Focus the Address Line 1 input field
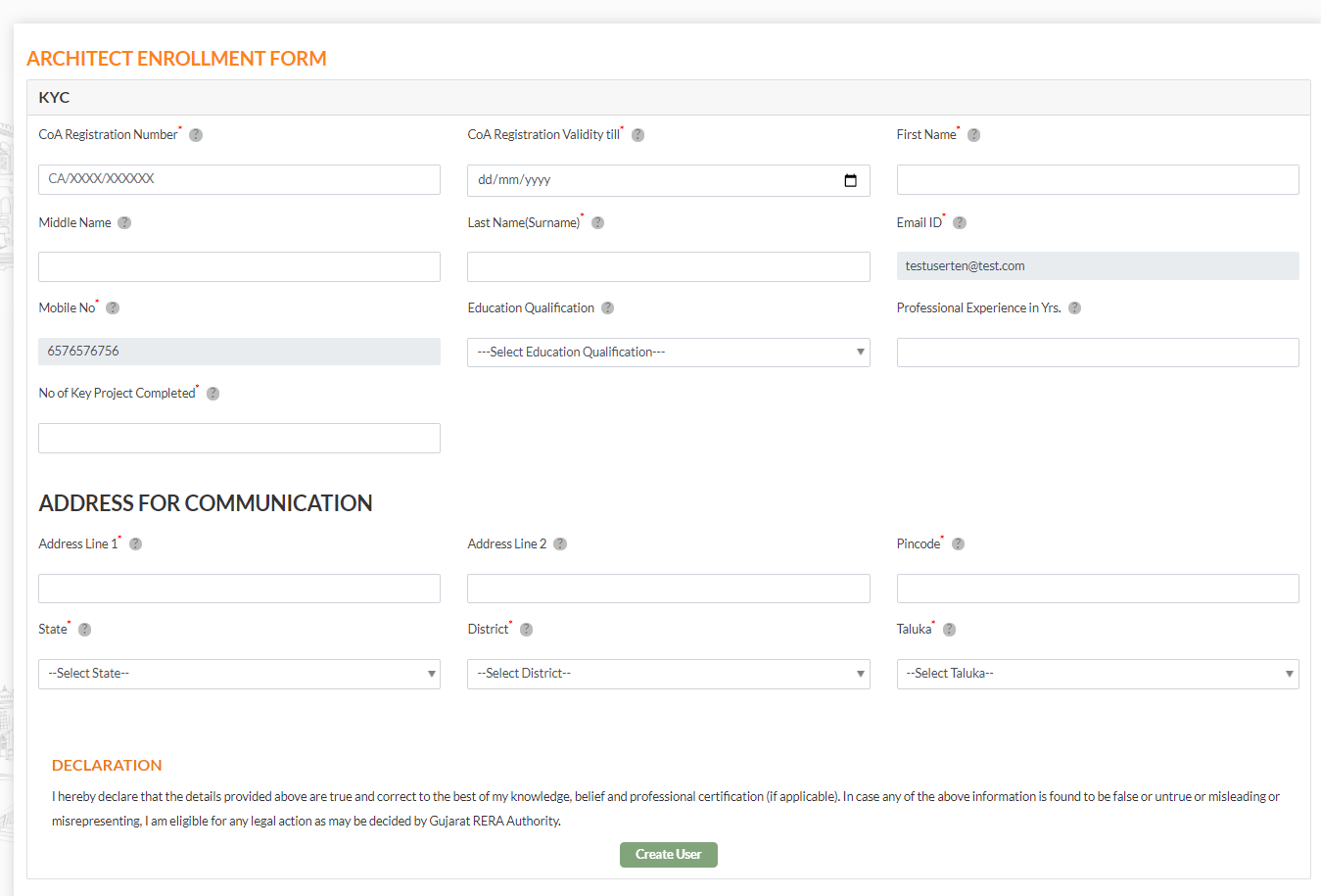Screen dimensions: 1321x896 [x=239, y=589]
